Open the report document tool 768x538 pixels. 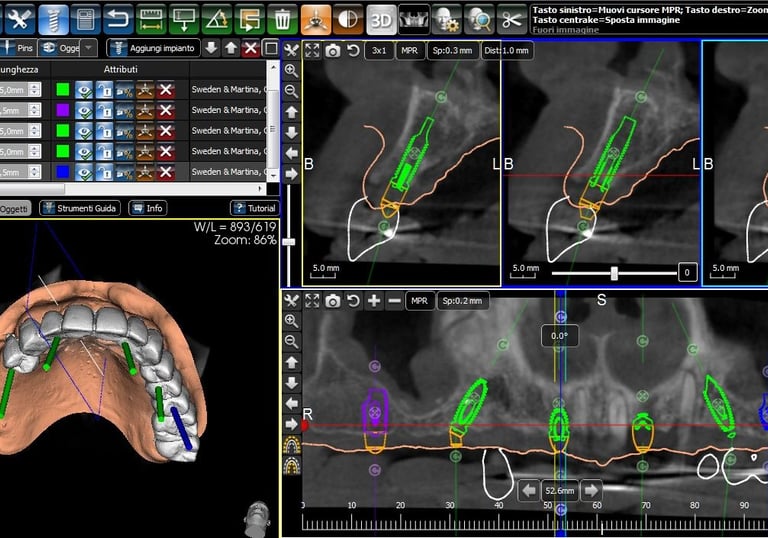click(x=85, y=19)
